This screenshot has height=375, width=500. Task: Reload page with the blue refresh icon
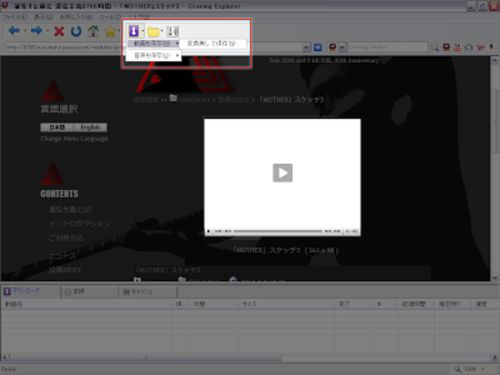tap(76, 31)
